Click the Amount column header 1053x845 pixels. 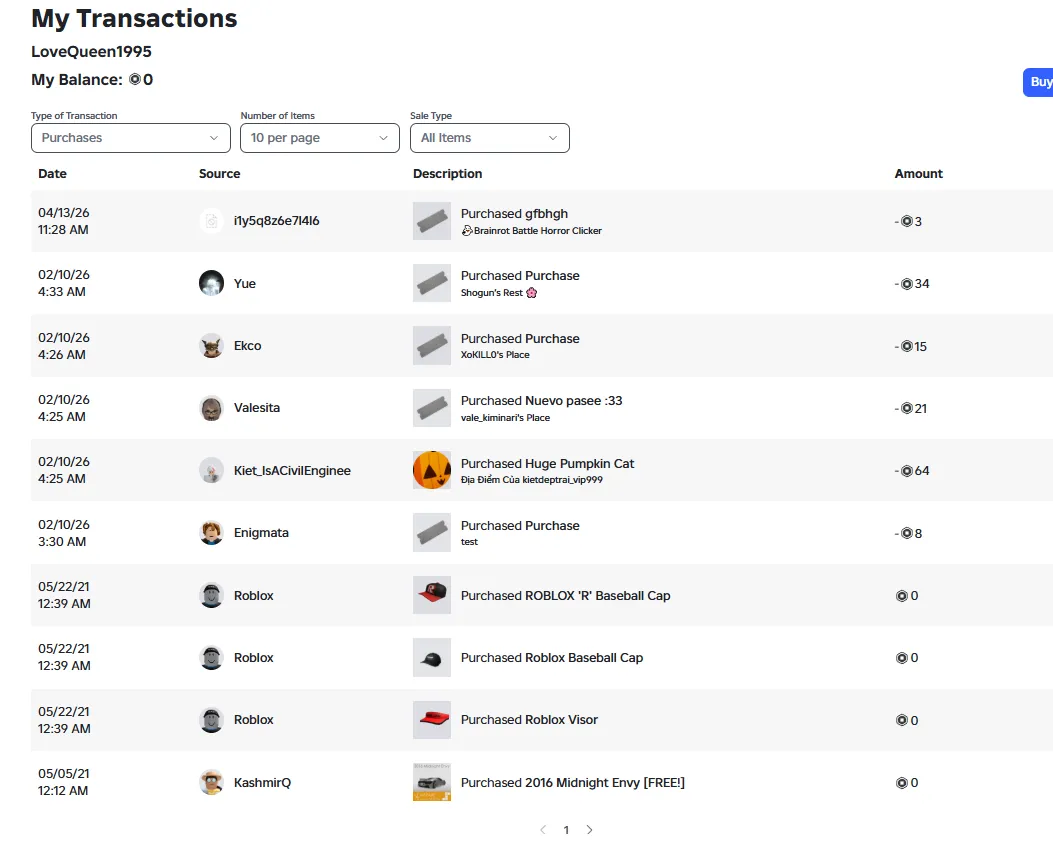click(x=919, y=173)
